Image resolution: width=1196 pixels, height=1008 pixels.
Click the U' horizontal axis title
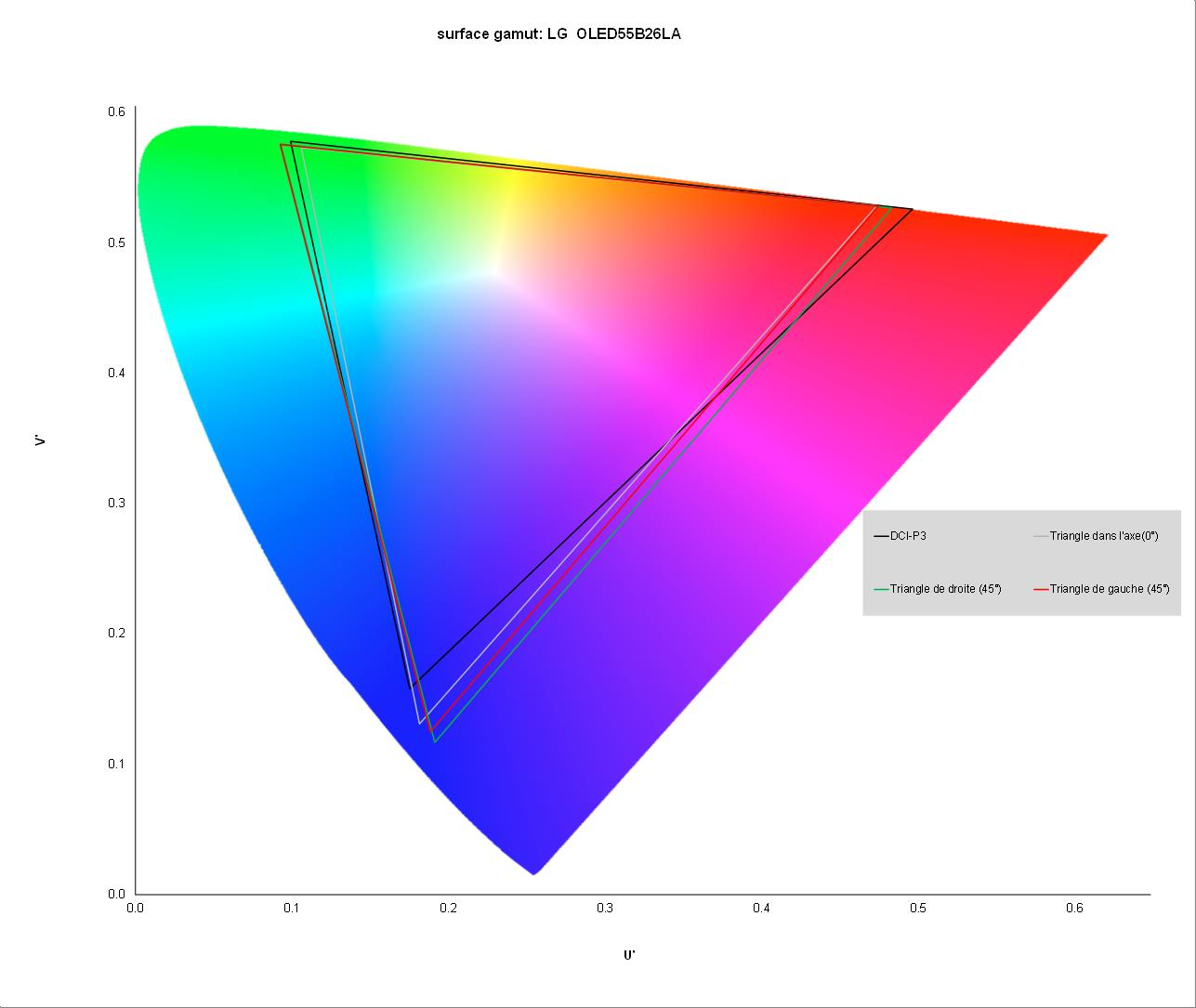tap(629, 954)
